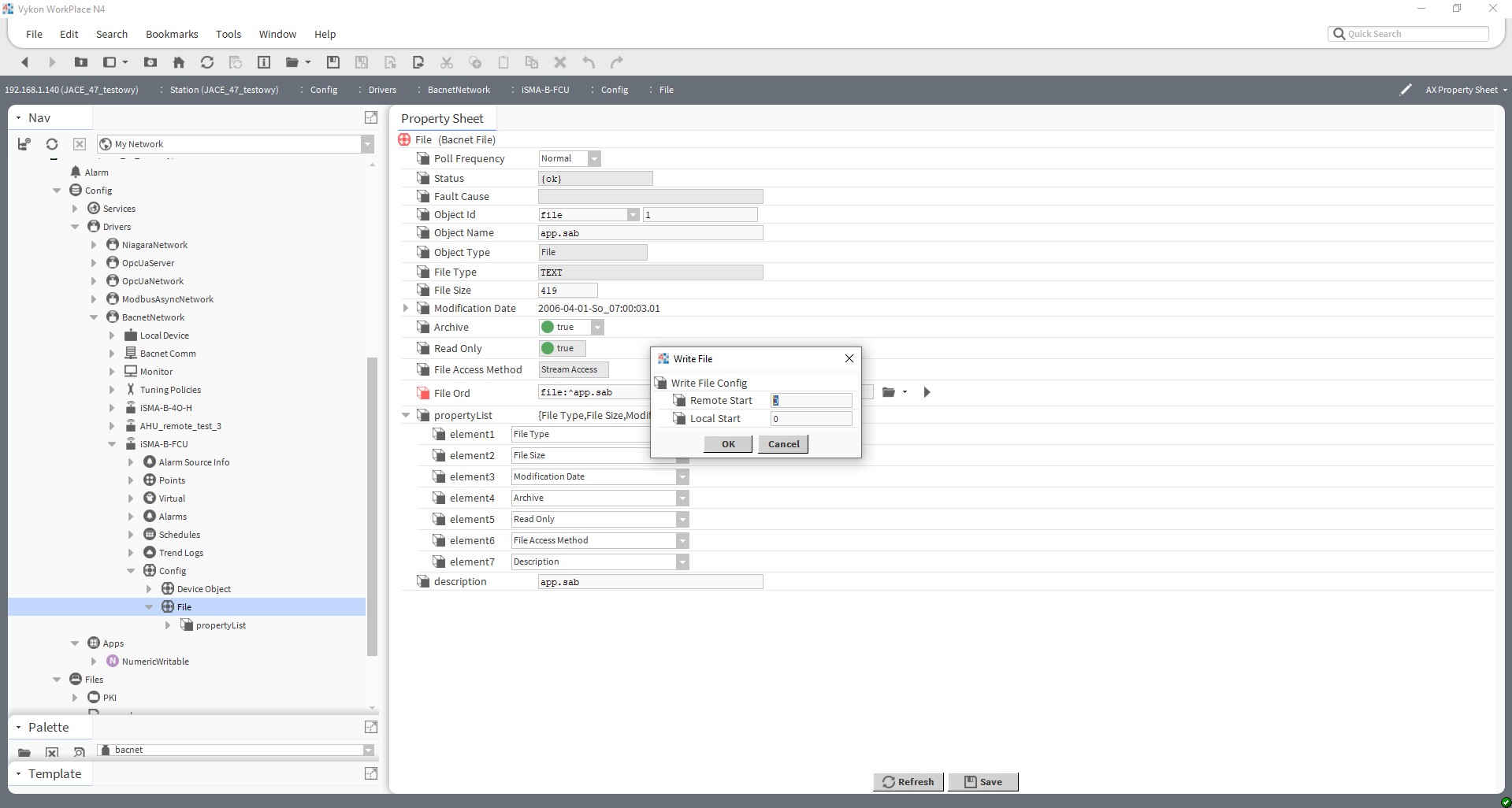
Task: Click the Home toolbar icon
Action: click(x=179, y=62)
